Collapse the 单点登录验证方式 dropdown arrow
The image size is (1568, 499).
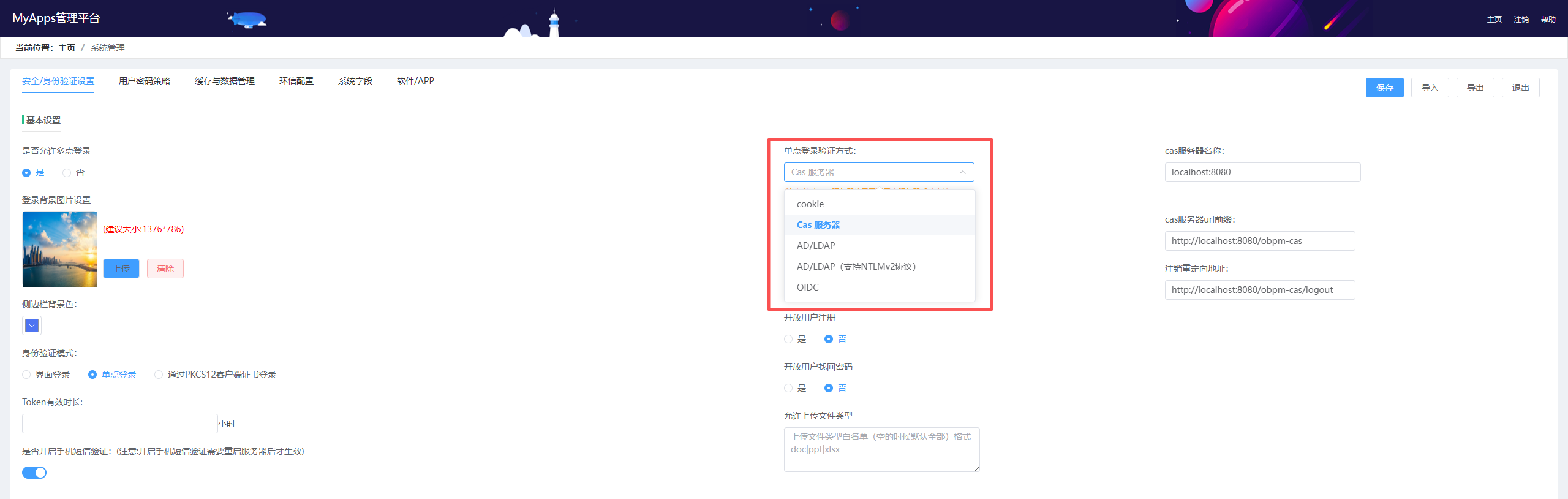[x=962, y=172]
